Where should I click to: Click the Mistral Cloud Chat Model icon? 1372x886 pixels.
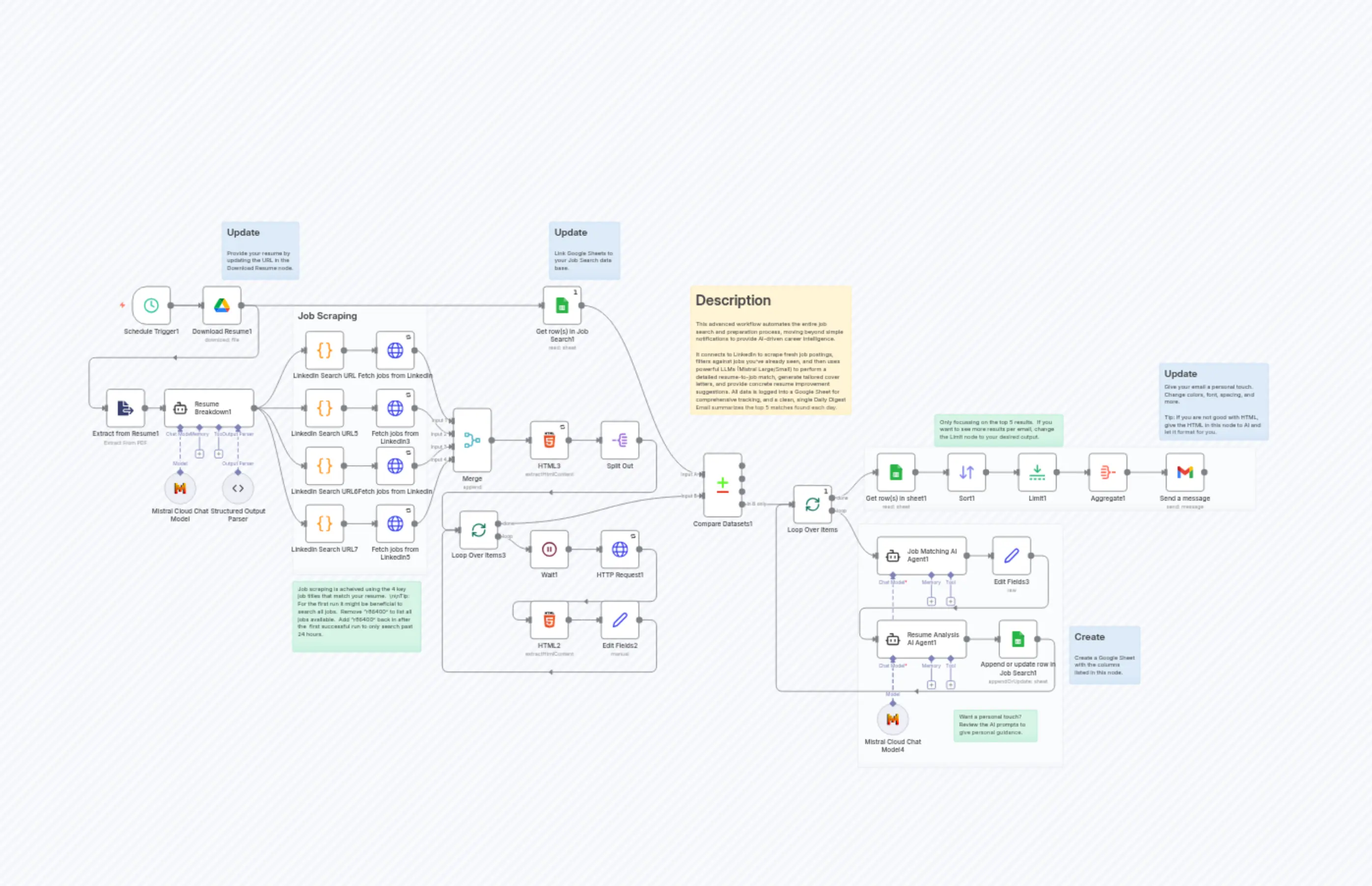pos(180,488)
